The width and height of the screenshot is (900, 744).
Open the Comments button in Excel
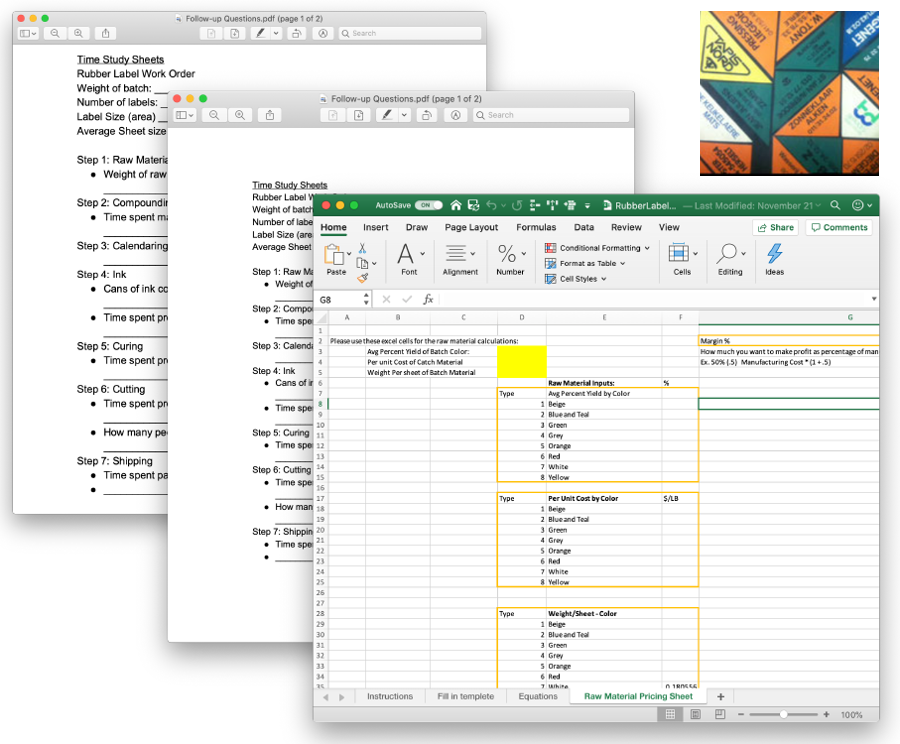[x=839, y=228]
